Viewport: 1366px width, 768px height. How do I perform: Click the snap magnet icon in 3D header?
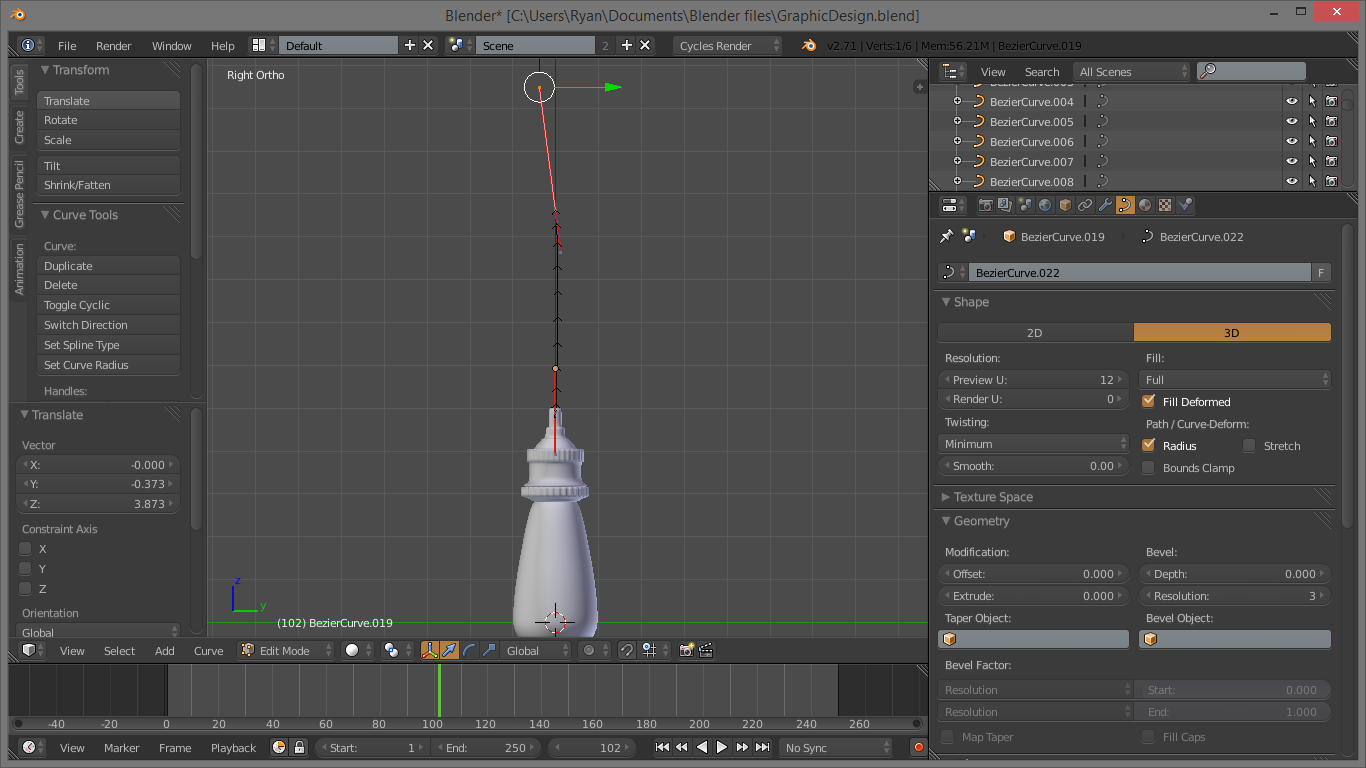pyautogui.click(x=627, y=650)
